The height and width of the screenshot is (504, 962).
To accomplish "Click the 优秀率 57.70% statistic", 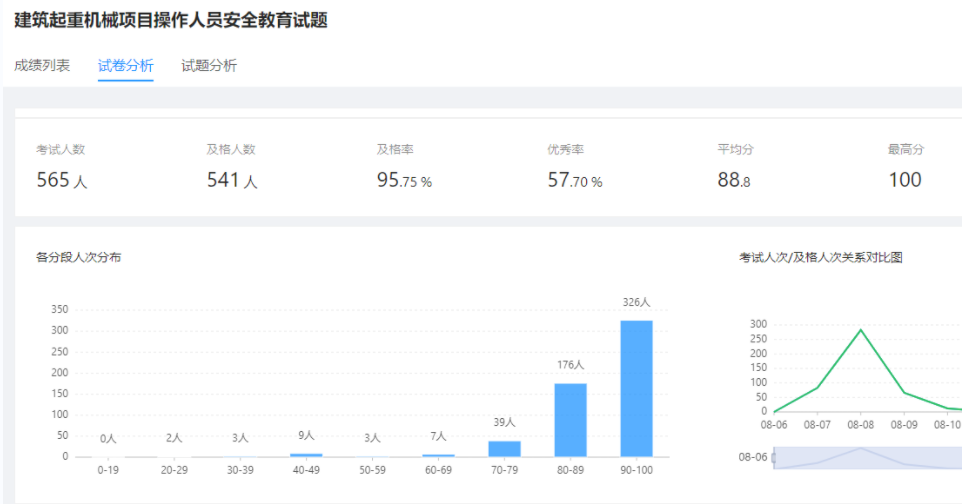I will [x=575, y=180].
